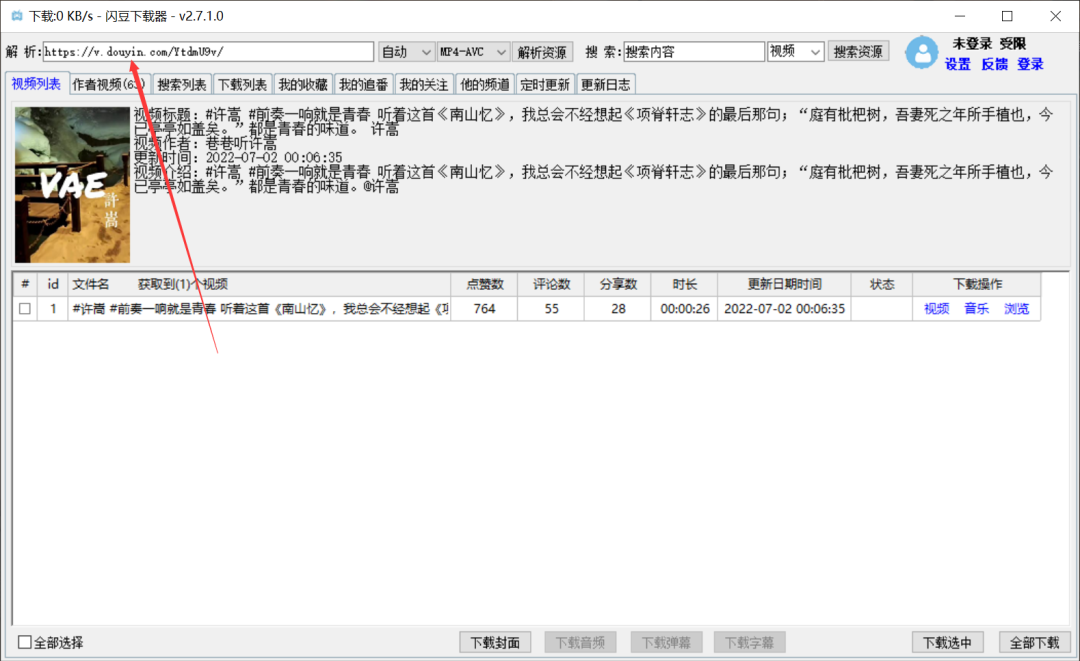The width and height of the screenshot is (1080, 661).
Task: Switch to the 定时更新 tab
Action: click(x=545, y=85)
